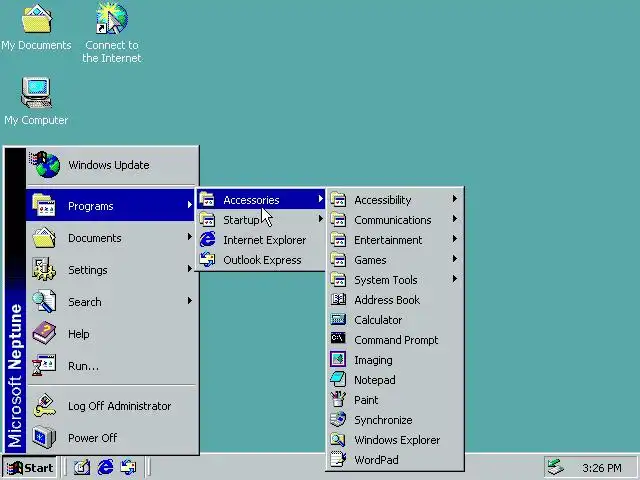
Task: Expand the System Tools submenu arrow
Action: coord(455,279)
